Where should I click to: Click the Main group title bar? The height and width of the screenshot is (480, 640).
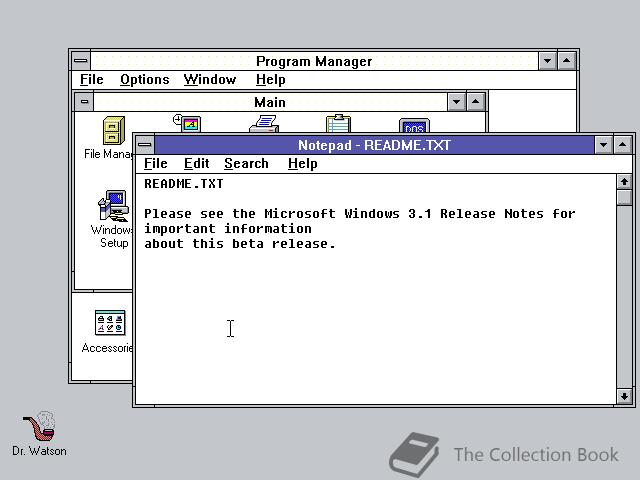coord(270,102)
